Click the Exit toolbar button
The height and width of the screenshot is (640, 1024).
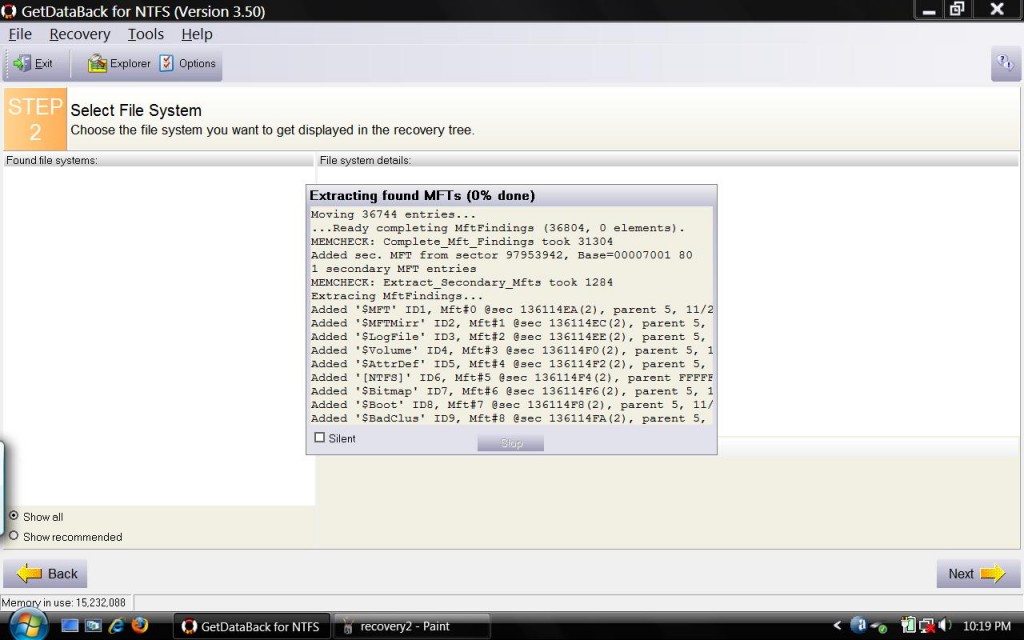coord(33,63)
